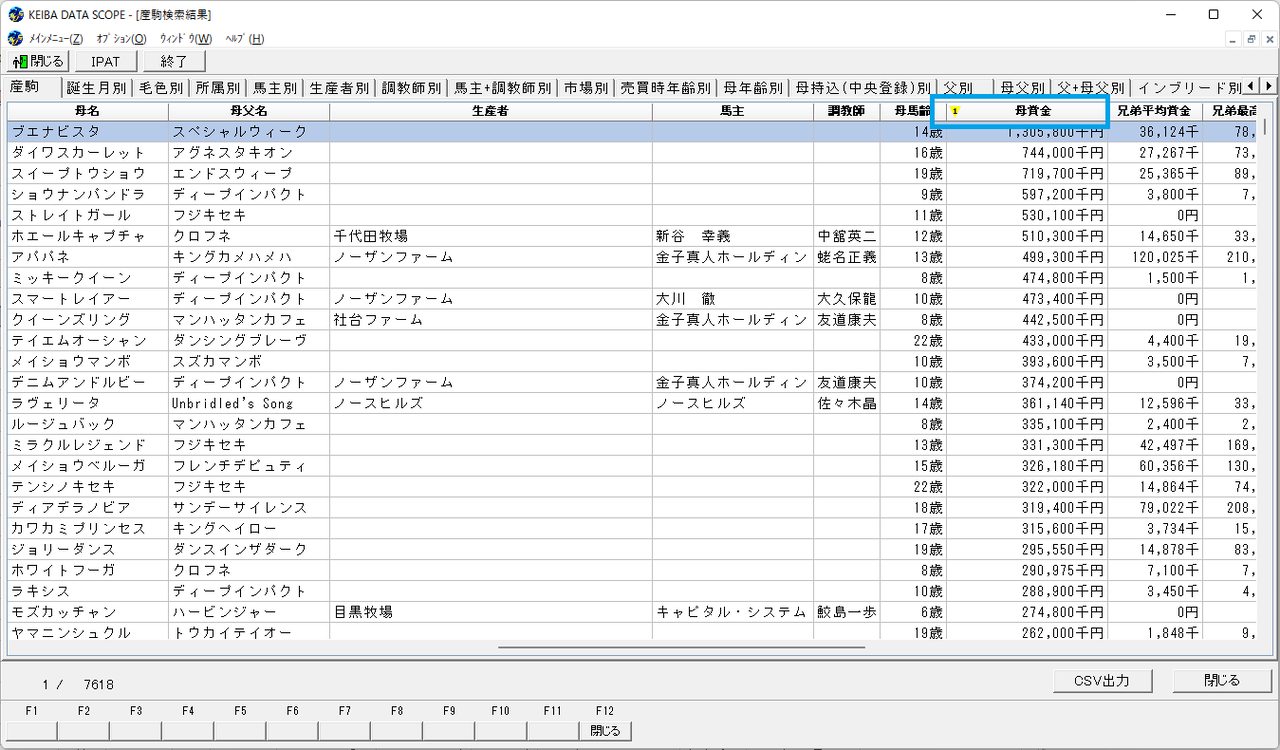Image resolution: width=1280 pixels, height=750 pixels.
Task: Select the 中舘英二 trainer cell
Action: point(847,236)
